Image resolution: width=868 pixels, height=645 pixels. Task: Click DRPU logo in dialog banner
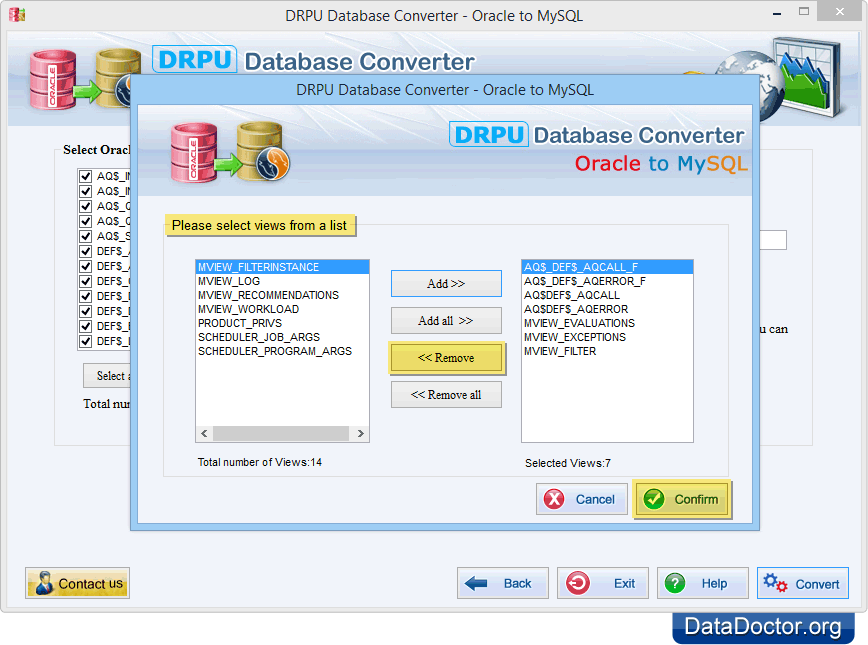pos(489,135)
